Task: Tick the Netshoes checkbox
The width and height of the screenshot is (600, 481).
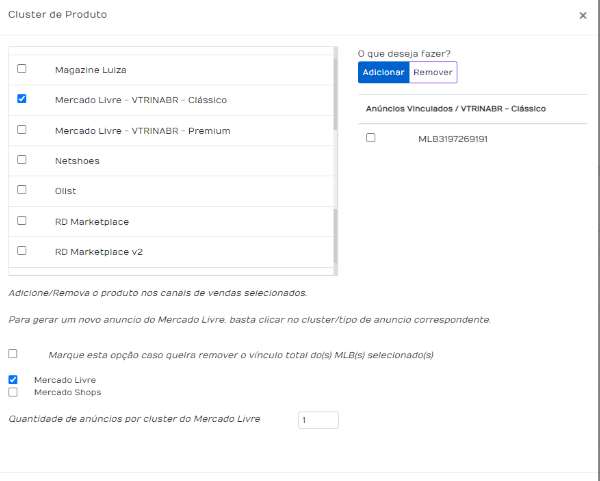Action: 22,160
